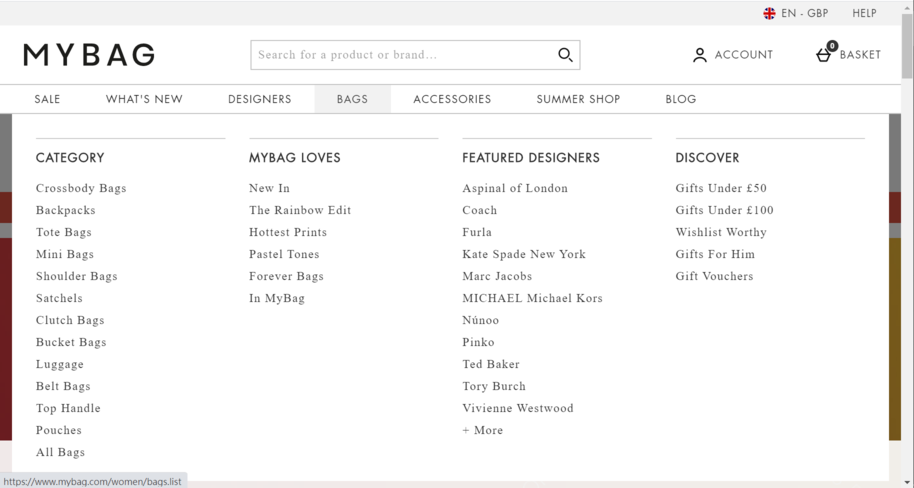Open the Accessories menu
This screenshot has width=914, height=488.
click(x=452, y=99)
